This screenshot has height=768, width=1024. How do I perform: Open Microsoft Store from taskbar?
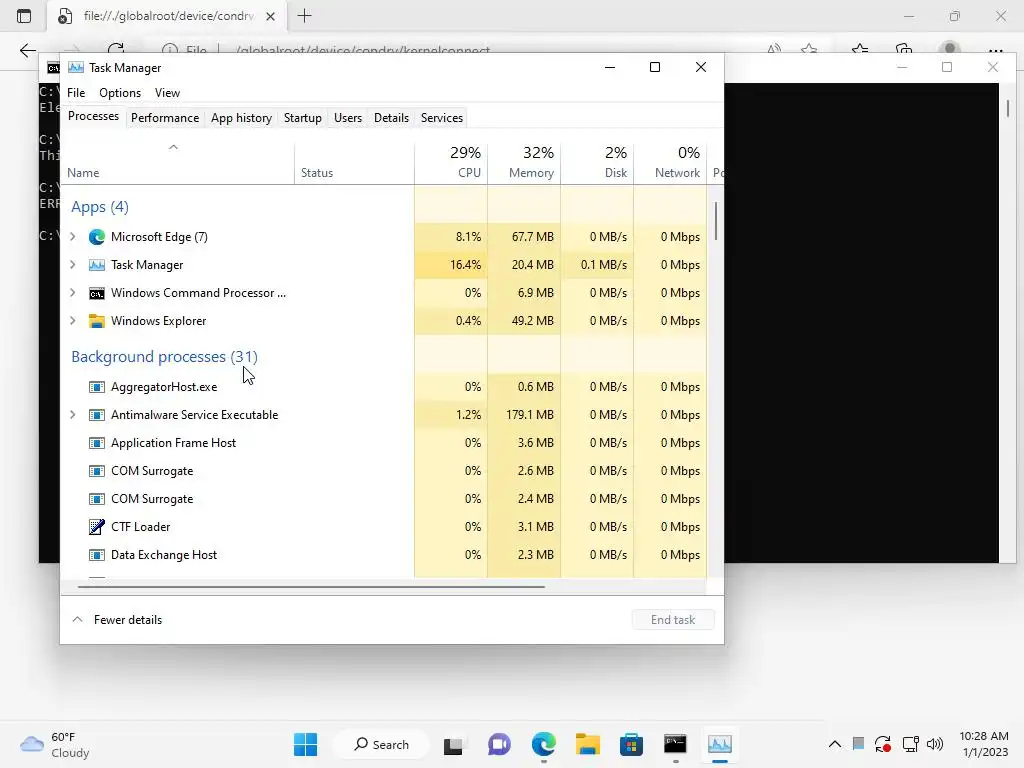tap(632, 744)
